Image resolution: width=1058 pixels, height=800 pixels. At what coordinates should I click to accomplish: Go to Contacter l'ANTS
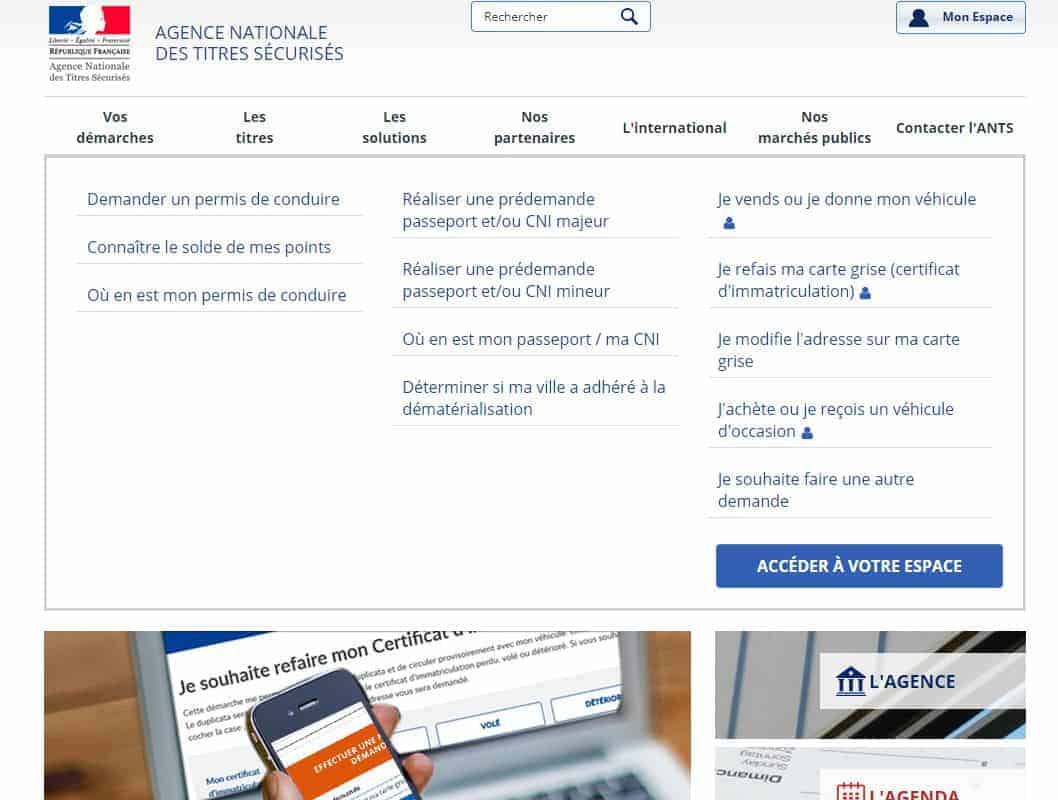954,128
